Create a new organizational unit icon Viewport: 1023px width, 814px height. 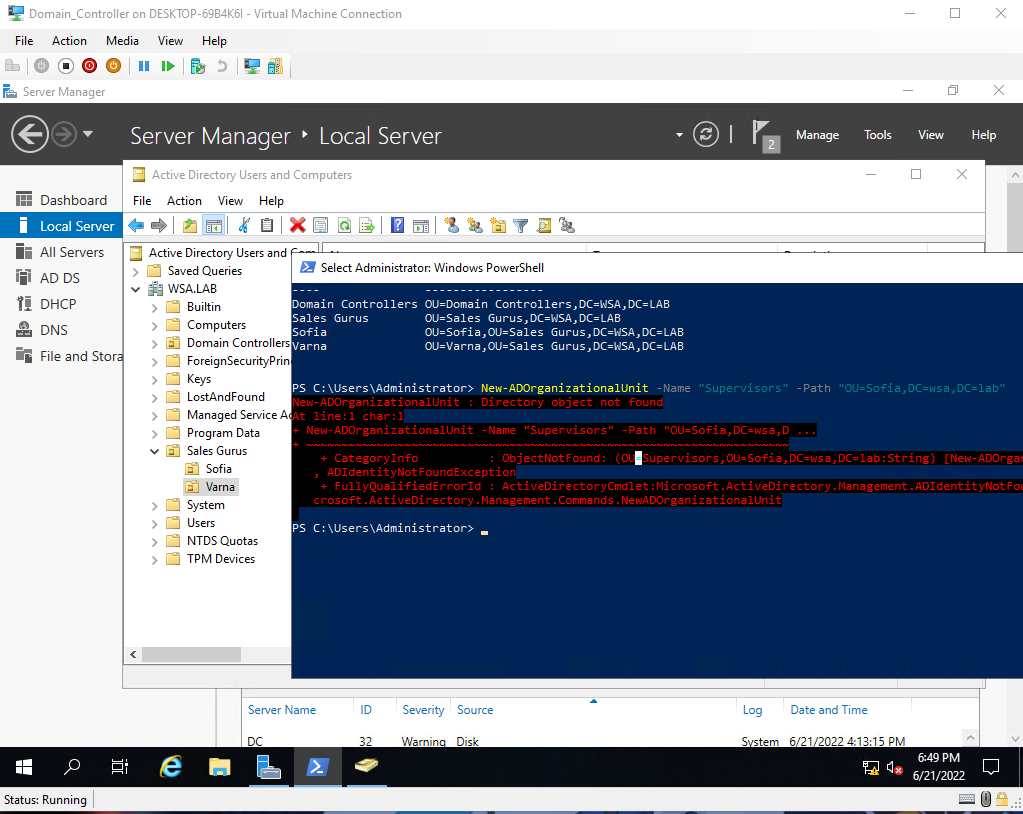pyautogui.click(x=498, y=226)
